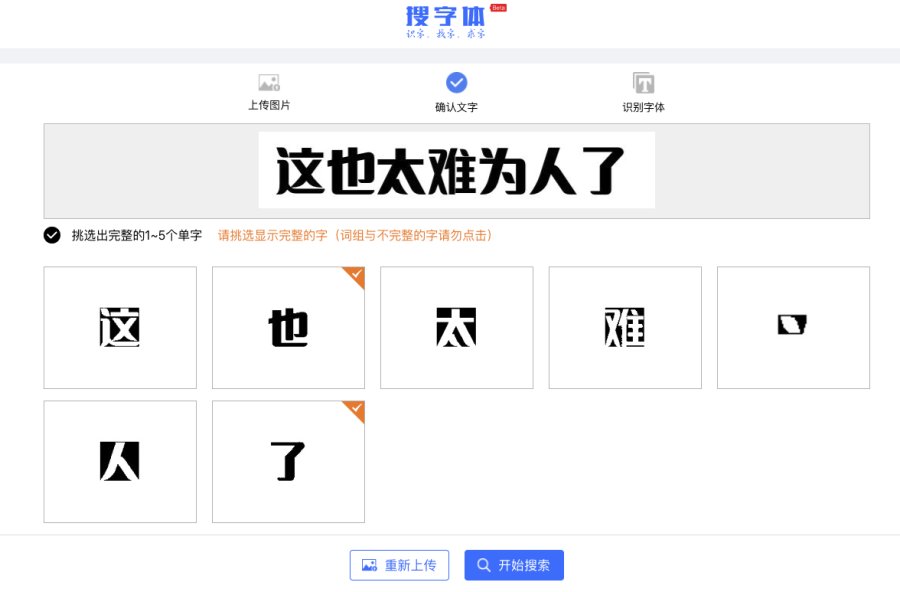Image resolution: width=900 pixels, height=592 pixels.
Task: Click the camera icon inside the 重新上传 button
Action: (x=369, y=564)
